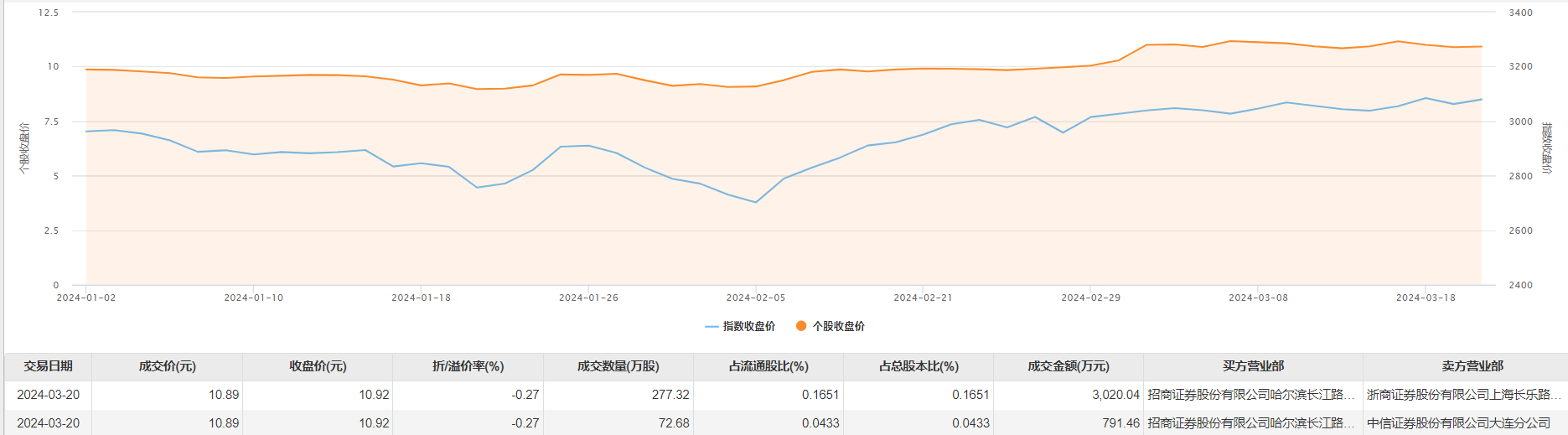Image resolution: width=1568 pixels, height=435 pixels.
Task: Click the 3400 right axis value
Action: 1520,13
